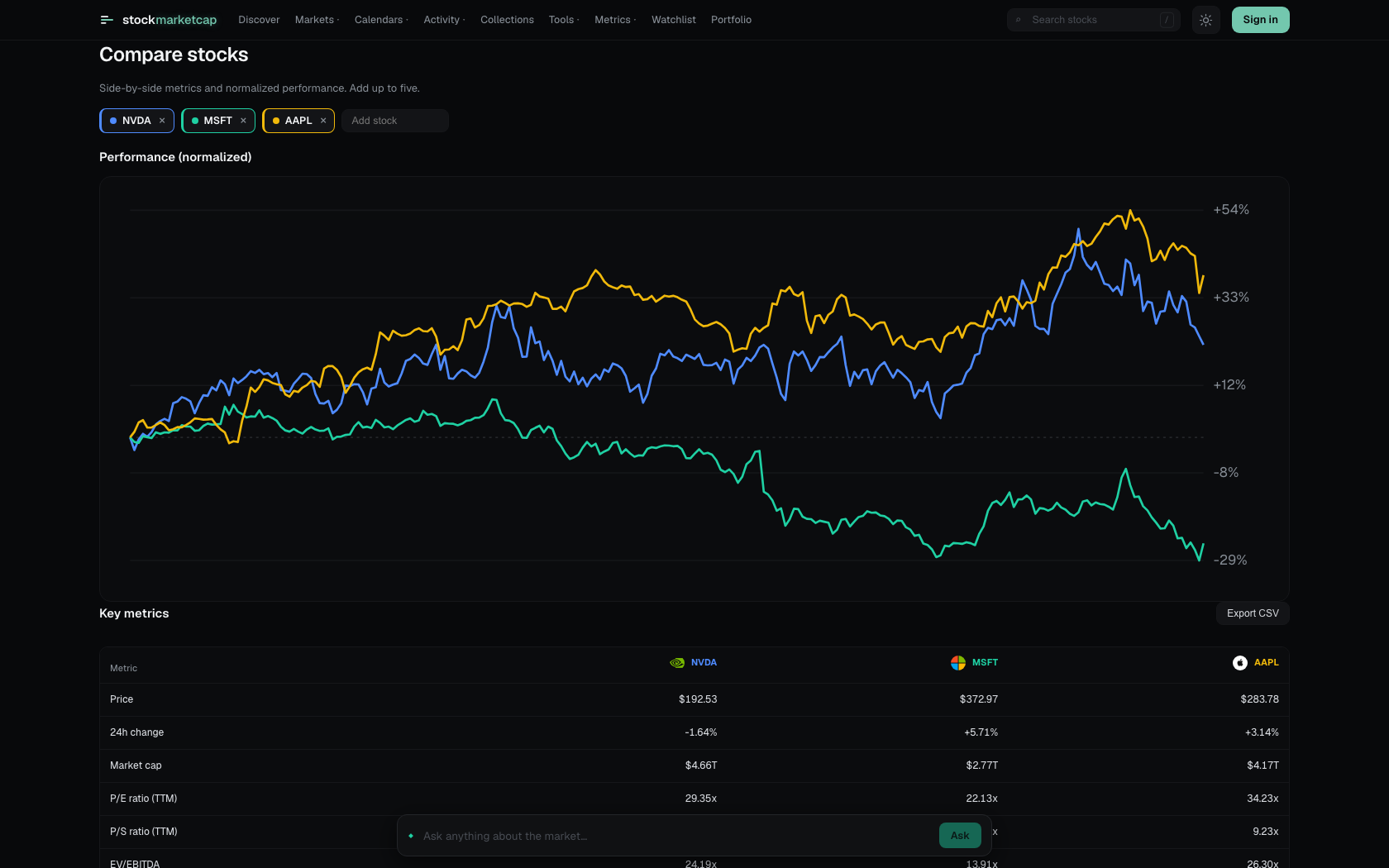Click NVDA 24h change -1.64%
The height and width of the screenshot is (868, 1389).
(x=701, y=732)
